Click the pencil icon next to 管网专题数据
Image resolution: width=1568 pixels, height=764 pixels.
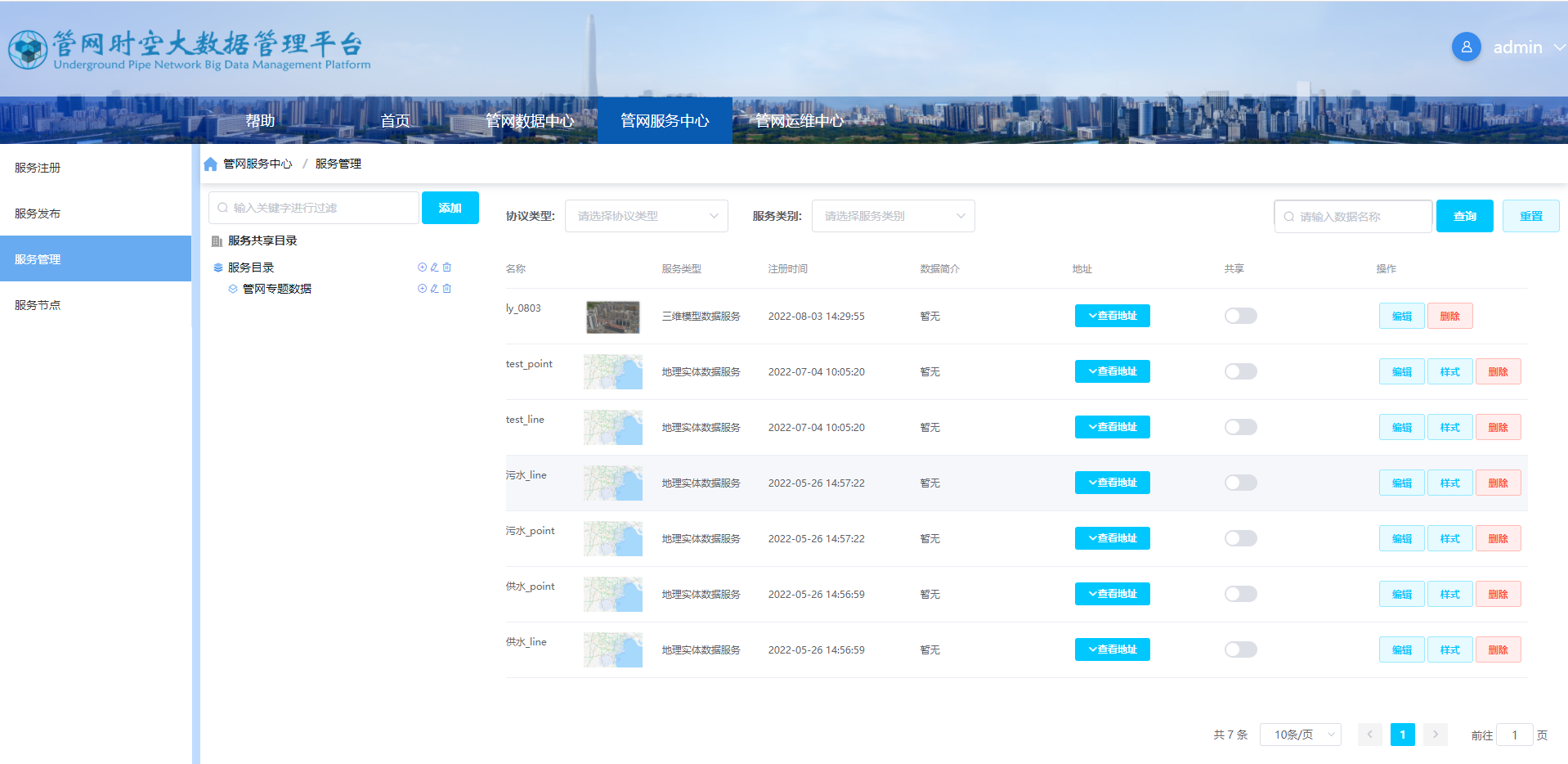coord(434,288)
